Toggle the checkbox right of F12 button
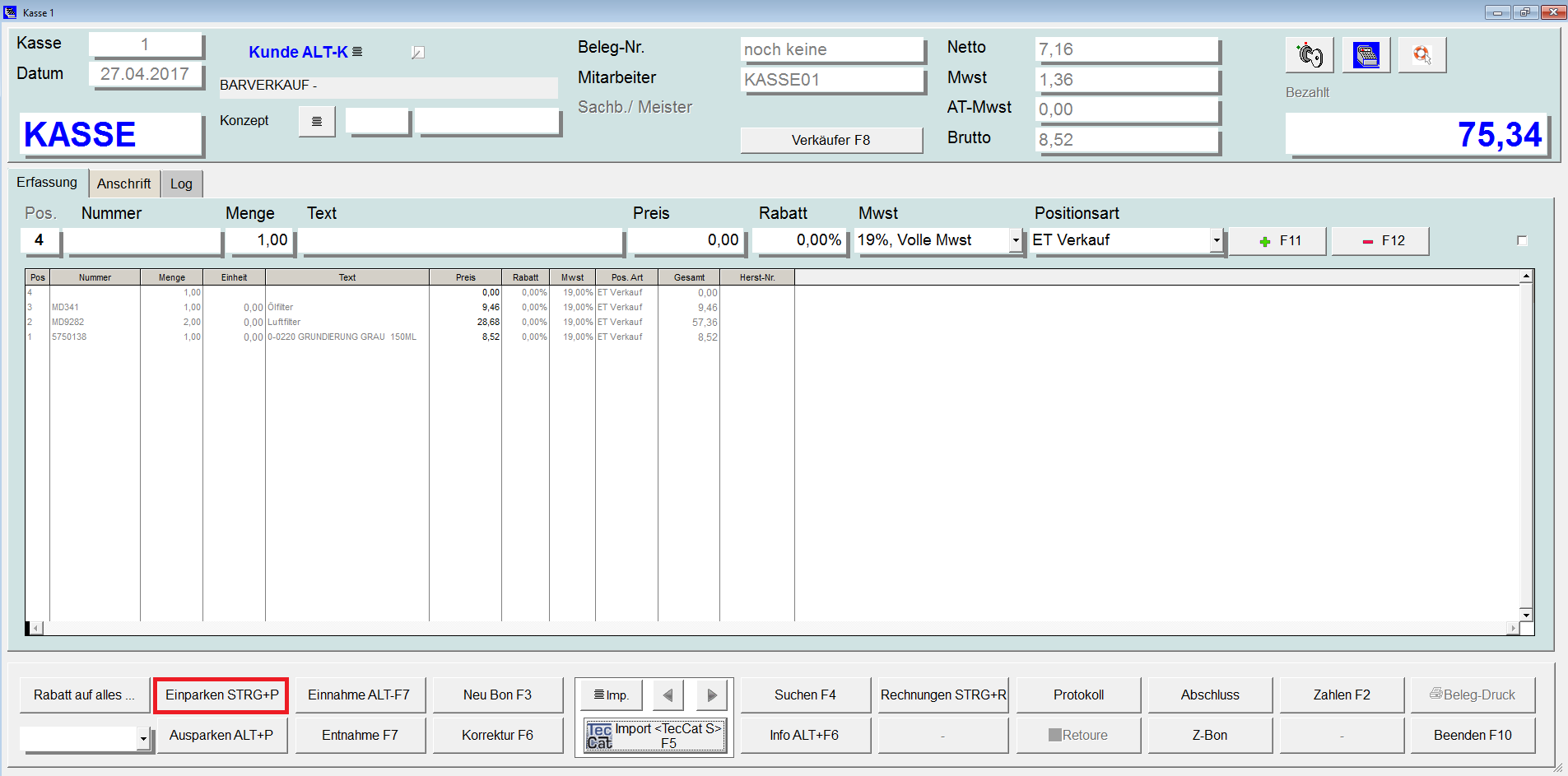This screenshot has height=776, width=1568. (x=1522, y=241)
